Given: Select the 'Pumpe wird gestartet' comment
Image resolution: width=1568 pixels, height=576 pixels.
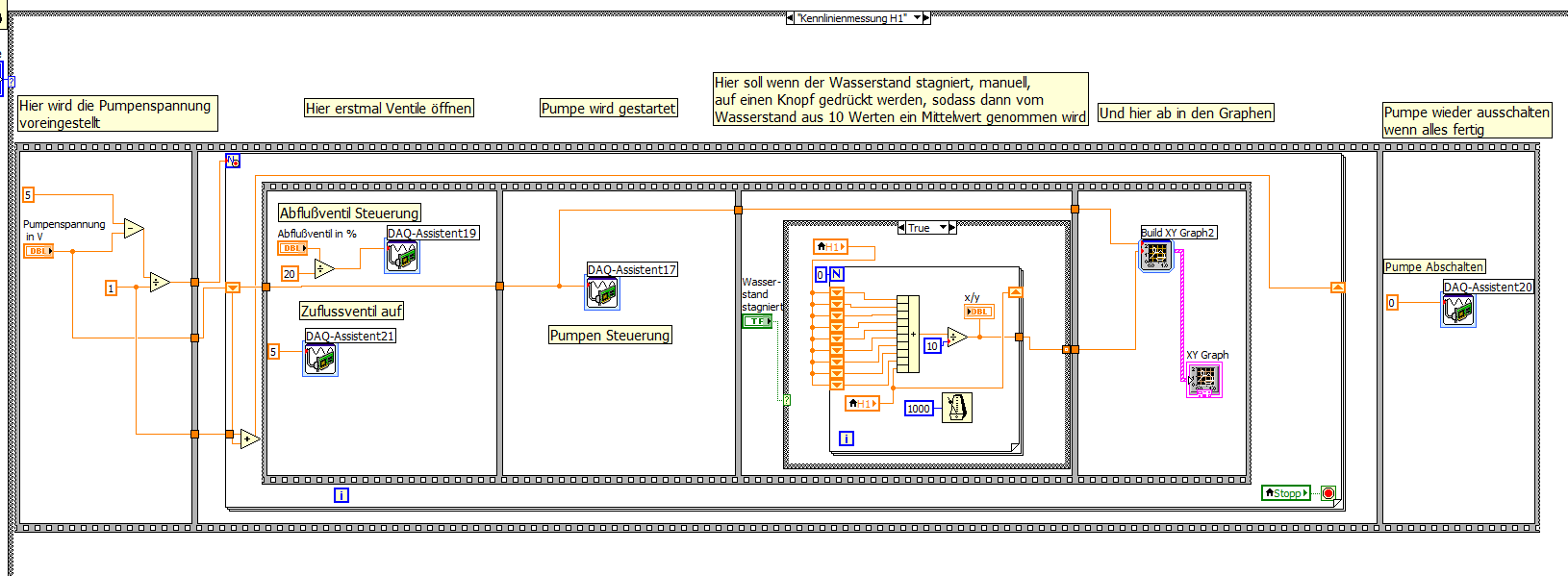Looking at the screenshot, I should 609,109.
